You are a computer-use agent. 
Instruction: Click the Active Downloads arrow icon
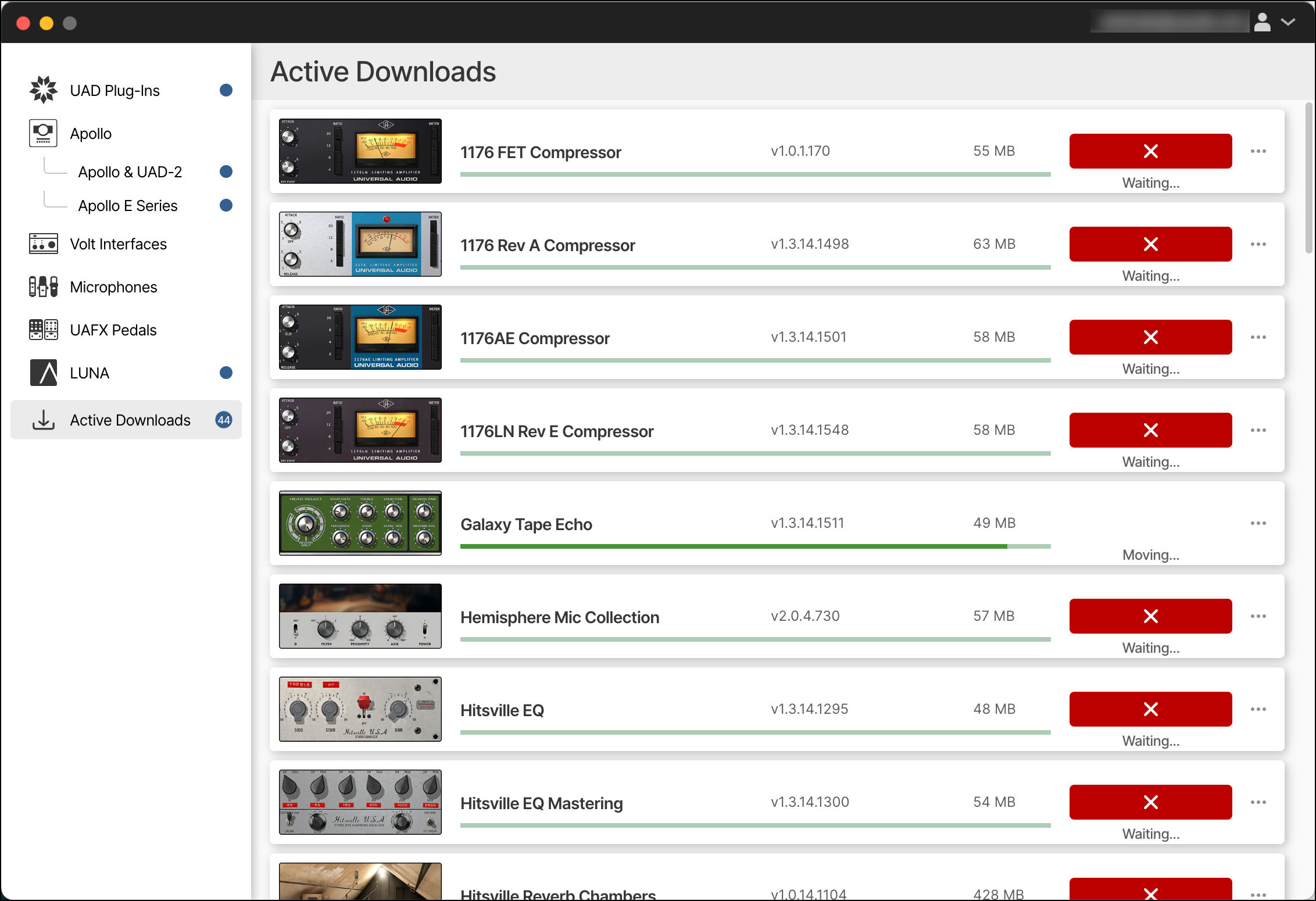click(44, 420)
